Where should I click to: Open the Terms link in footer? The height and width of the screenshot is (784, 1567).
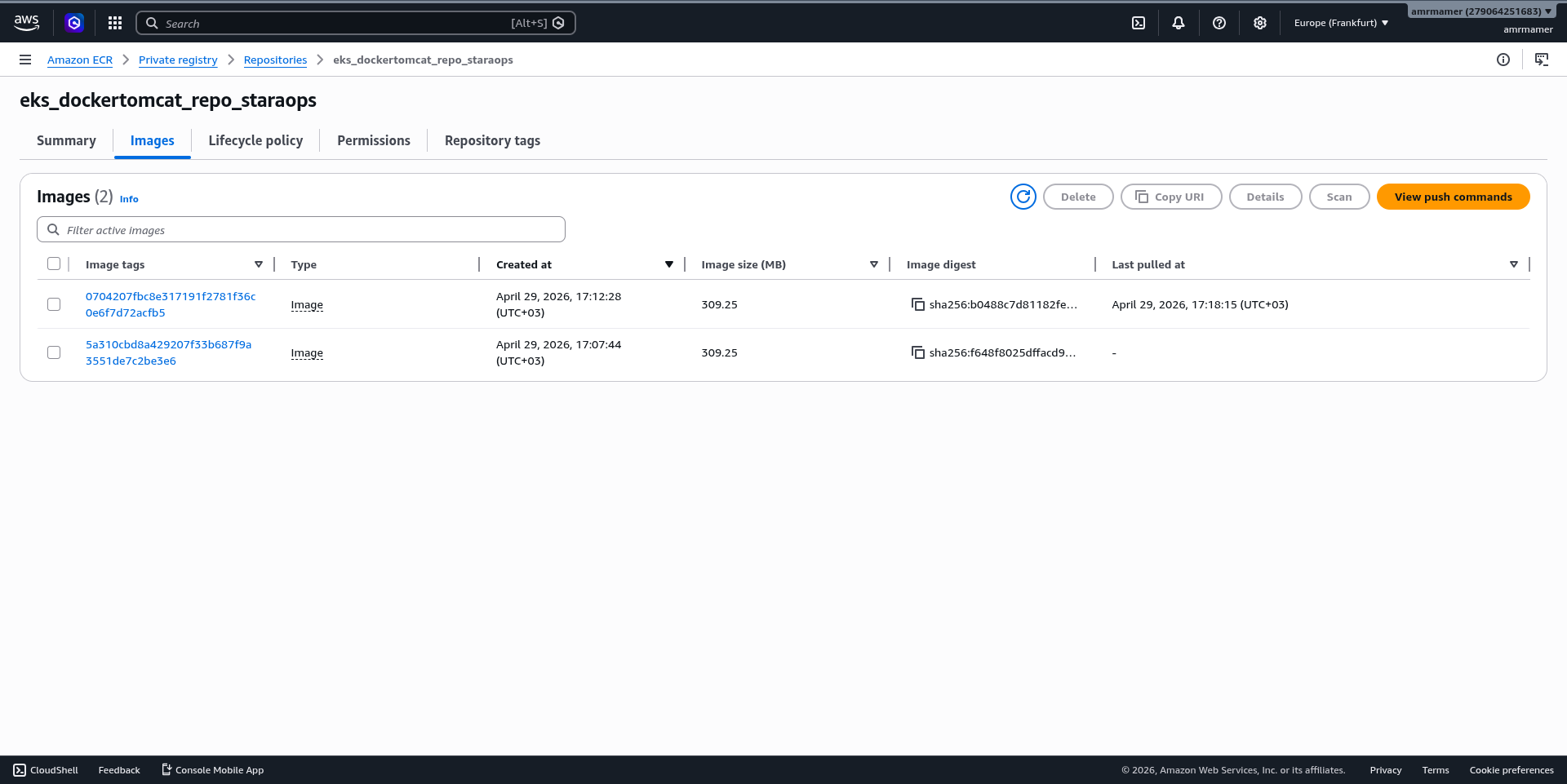pyautogui.click(x=1436, y=770)
